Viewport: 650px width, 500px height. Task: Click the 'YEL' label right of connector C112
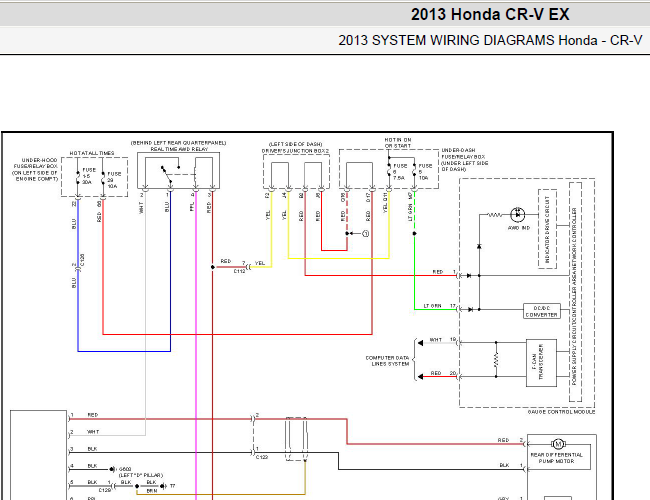(260, 263)
